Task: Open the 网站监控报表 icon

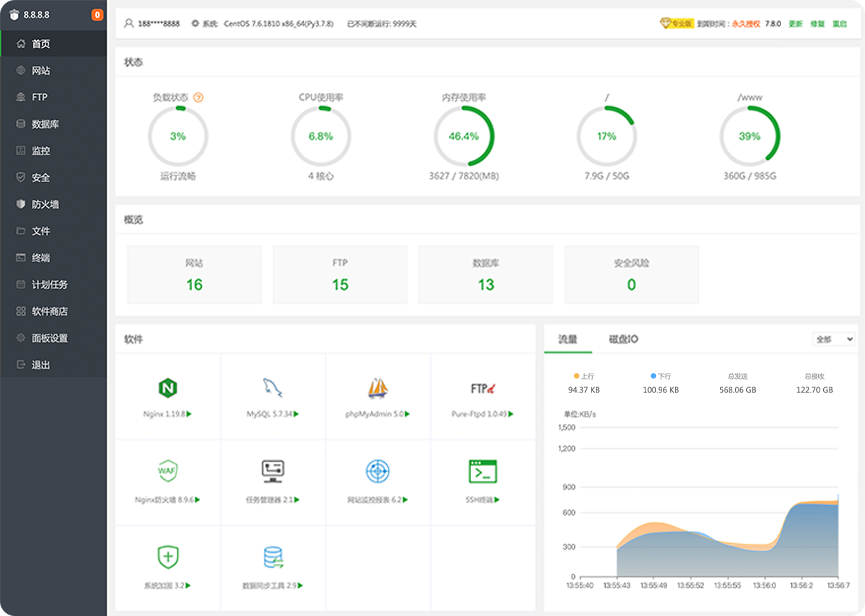Action: [377, 471]
